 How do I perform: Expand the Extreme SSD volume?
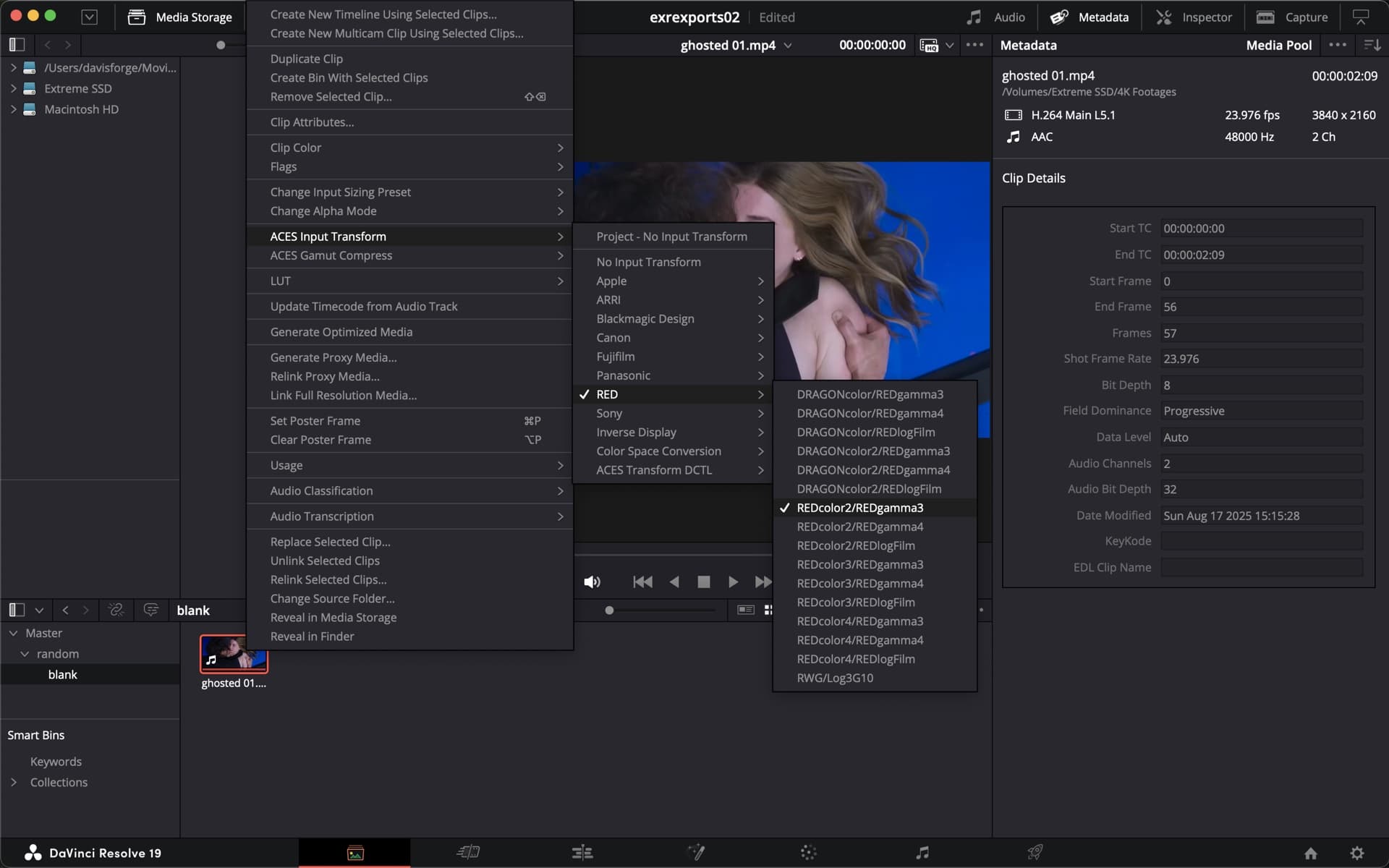pyautogui.click(x=13, y=88)
